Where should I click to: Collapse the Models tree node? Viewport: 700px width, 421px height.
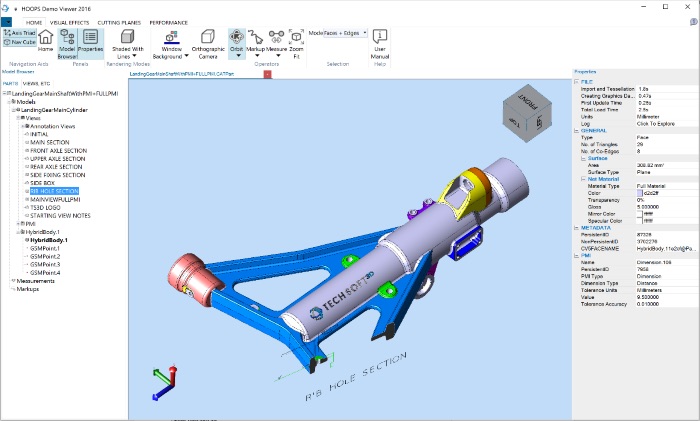click(x=10, y=102)
